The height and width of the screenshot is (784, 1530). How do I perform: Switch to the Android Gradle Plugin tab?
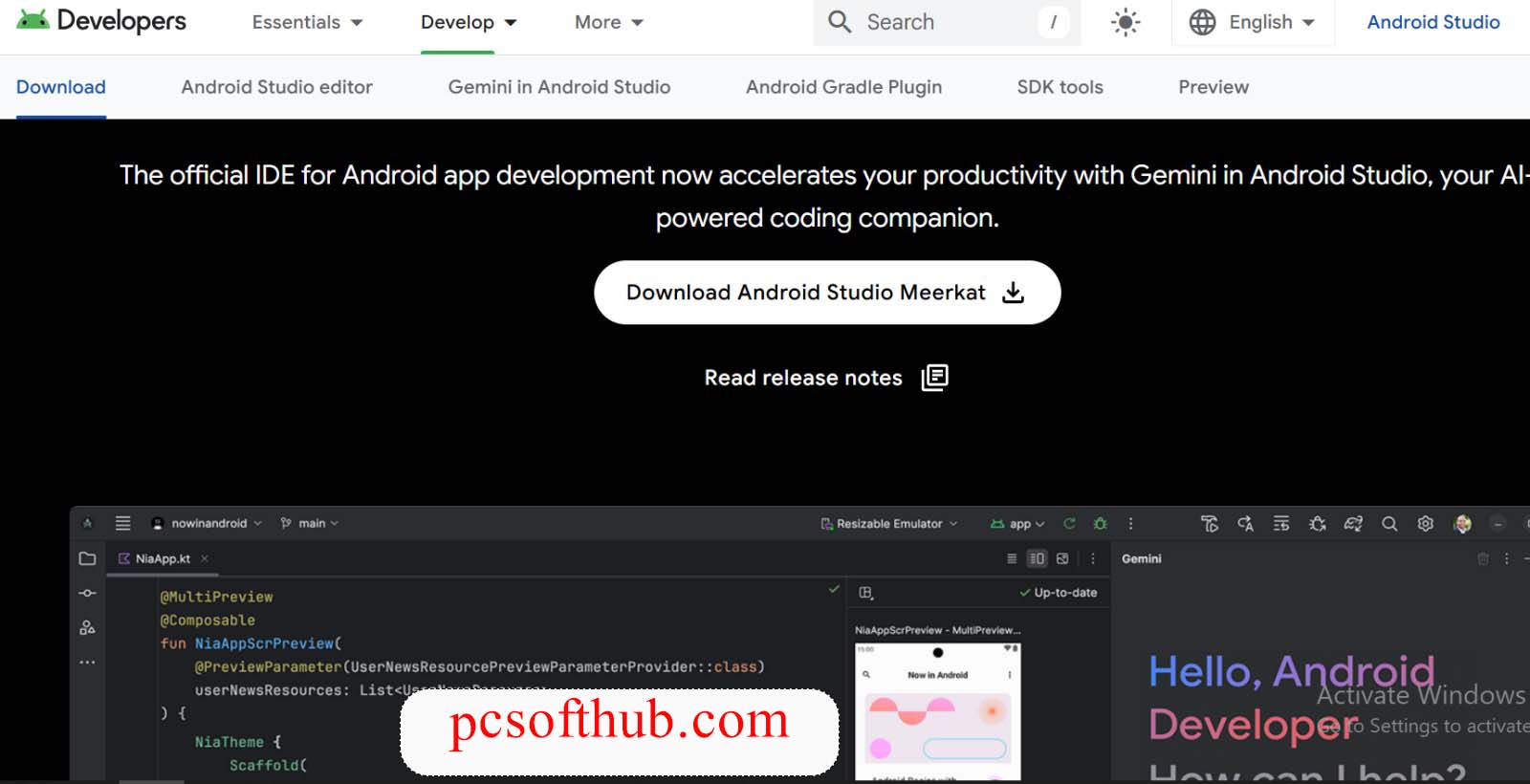[x=843, y=87]
